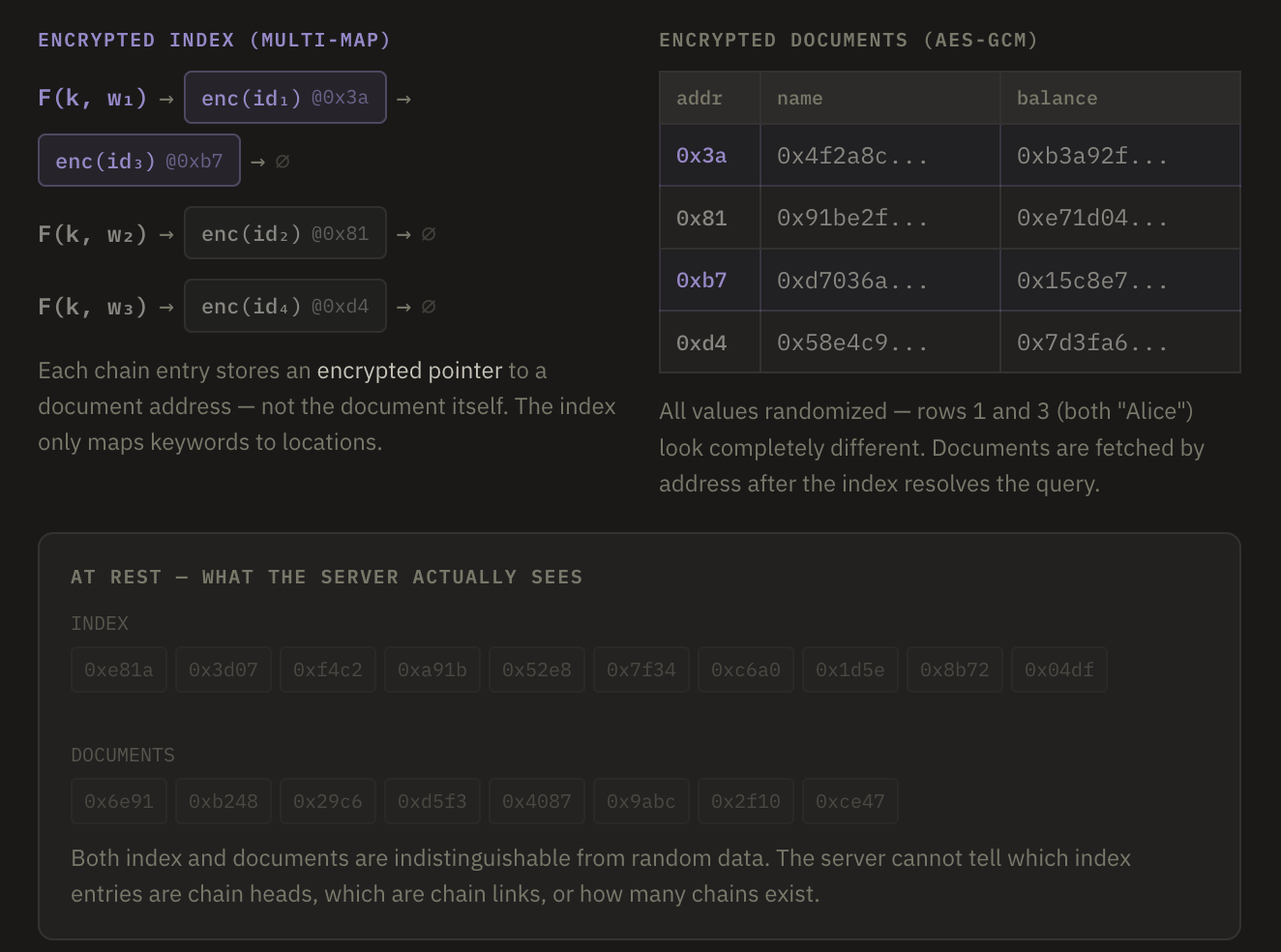Click the name value 0x91be2f...

[851, 219]
